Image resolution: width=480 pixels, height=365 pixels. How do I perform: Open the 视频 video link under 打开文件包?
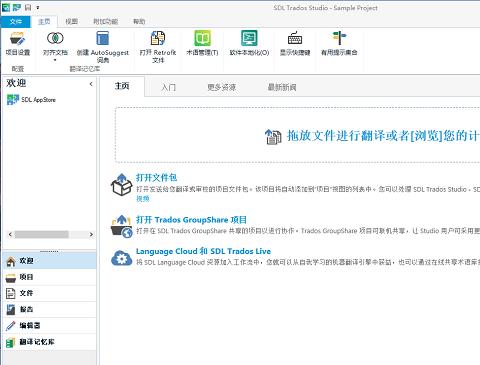[143, 199]
